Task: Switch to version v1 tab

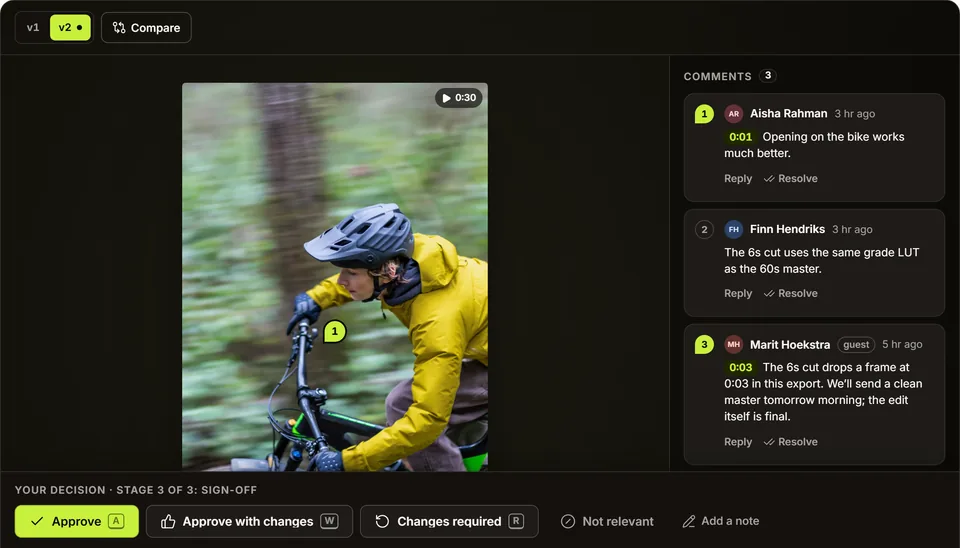Action: (33, 28)
